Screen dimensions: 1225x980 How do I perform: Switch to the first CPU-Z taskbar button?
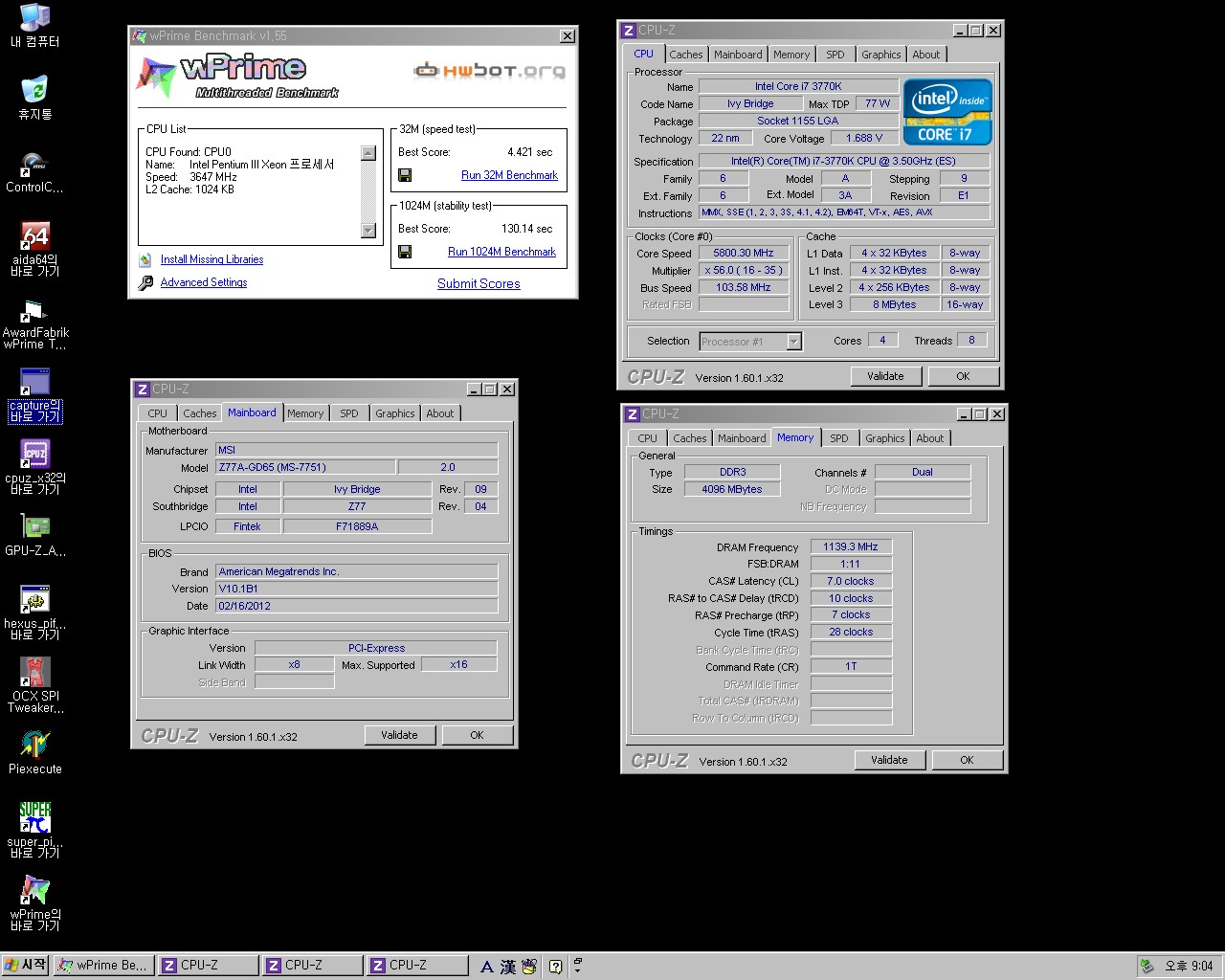pos(209,965)
